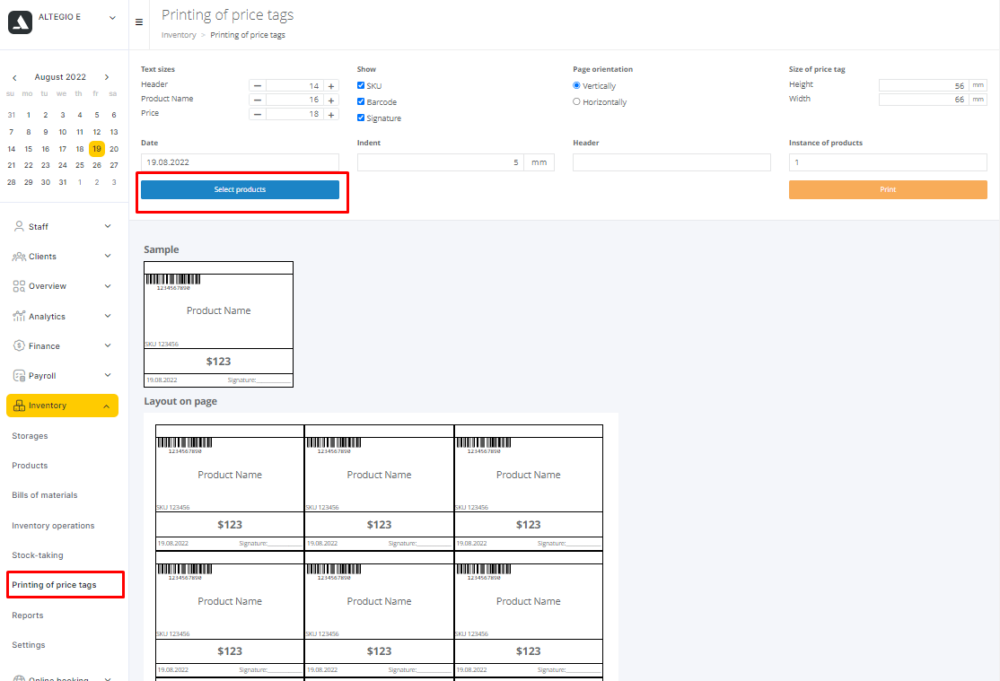
Task: Select August 10 in calendar
Action: 62,132
